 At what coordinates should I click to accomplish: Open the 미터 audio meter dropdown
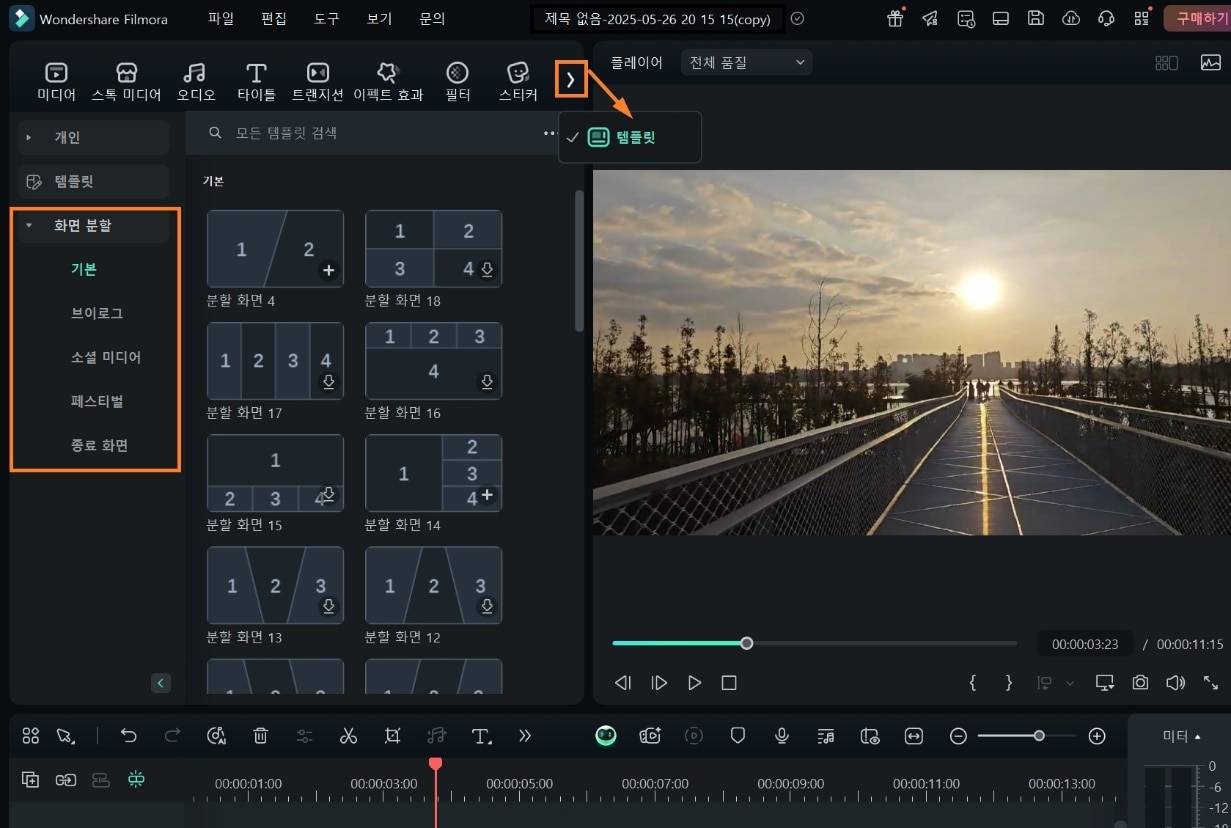pos(1181,736)
